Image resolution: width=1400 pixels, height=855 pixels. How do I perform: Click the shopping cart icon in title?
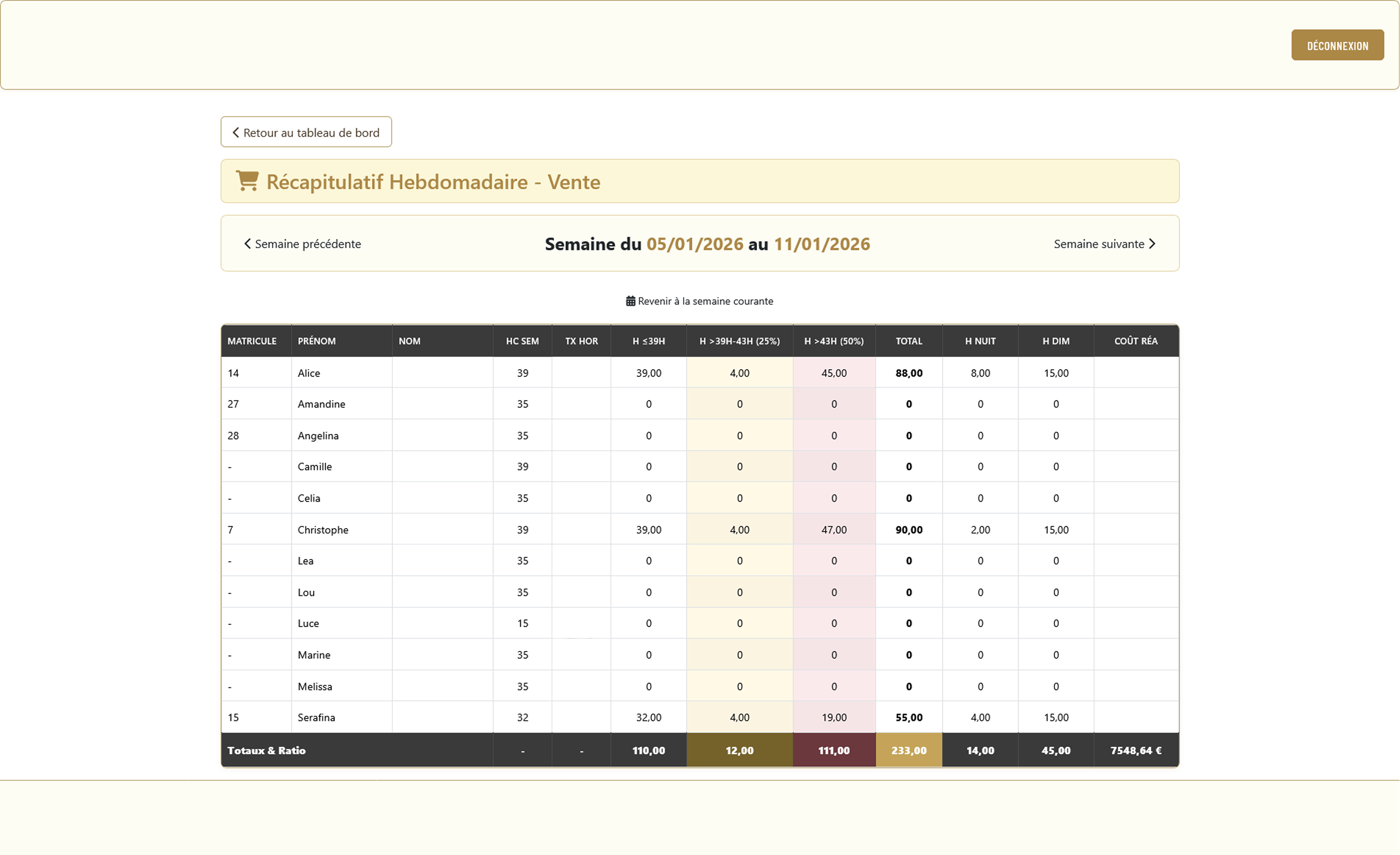click(247, 181)
